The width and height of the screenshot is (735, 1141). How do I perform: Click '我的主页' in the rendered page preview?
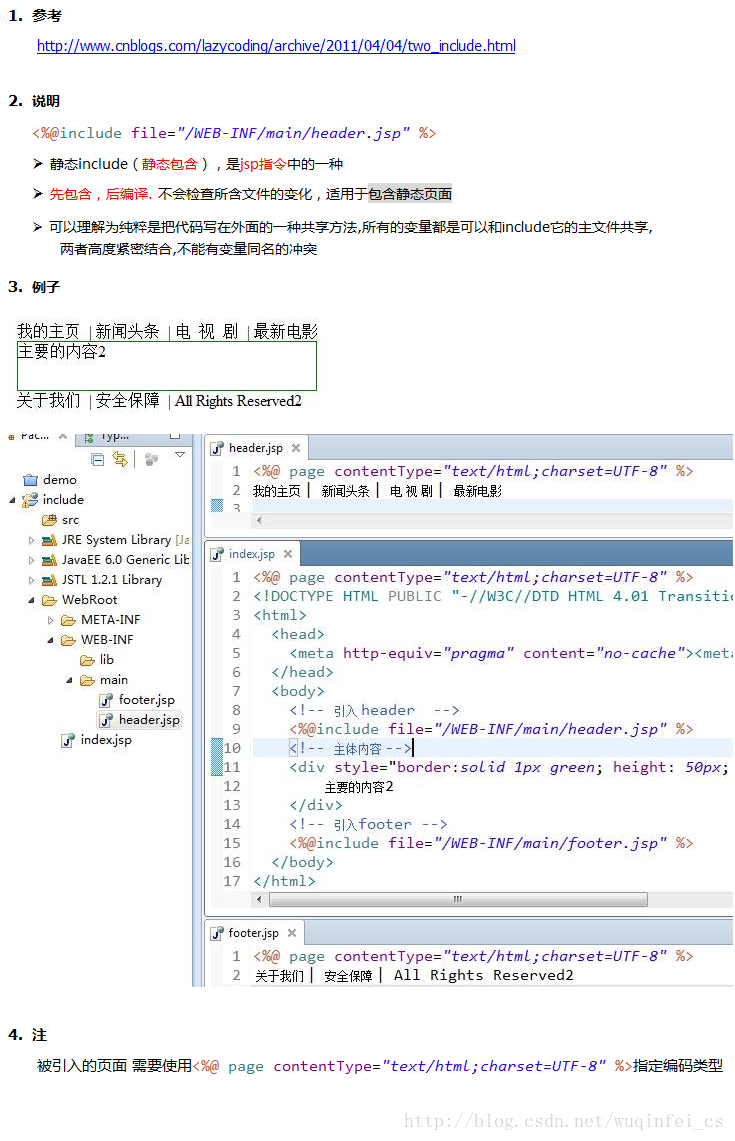[48, 332]
